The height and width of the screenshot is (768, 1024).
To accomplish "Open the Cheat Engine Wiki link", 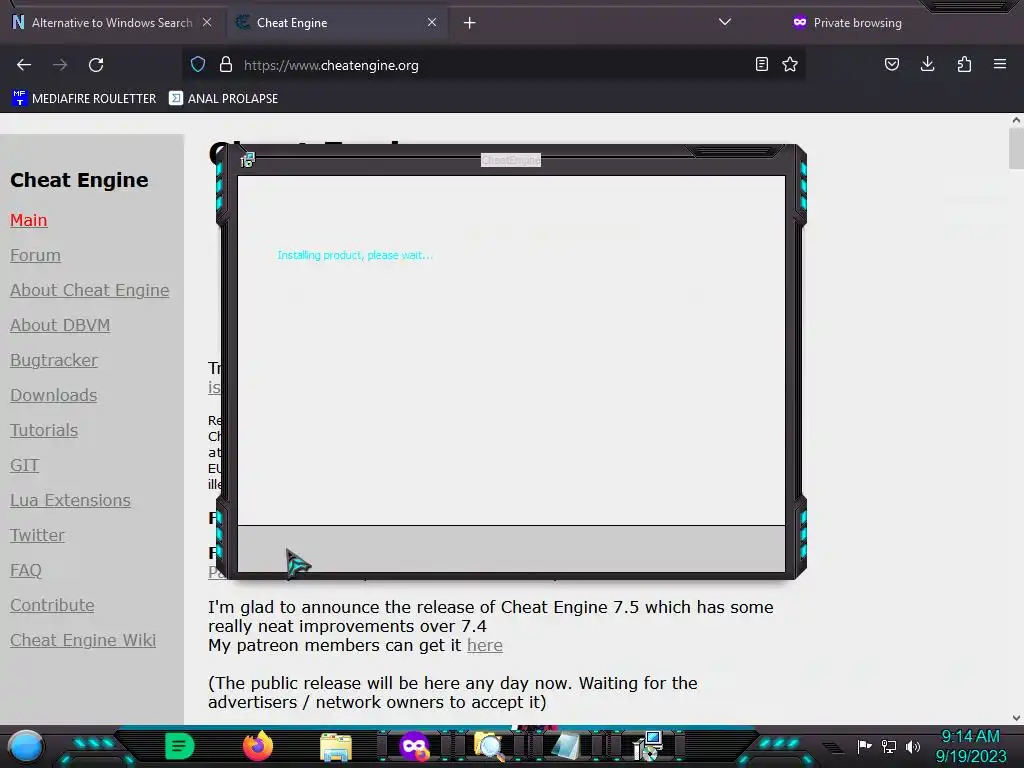I will (x=83, y=641).
